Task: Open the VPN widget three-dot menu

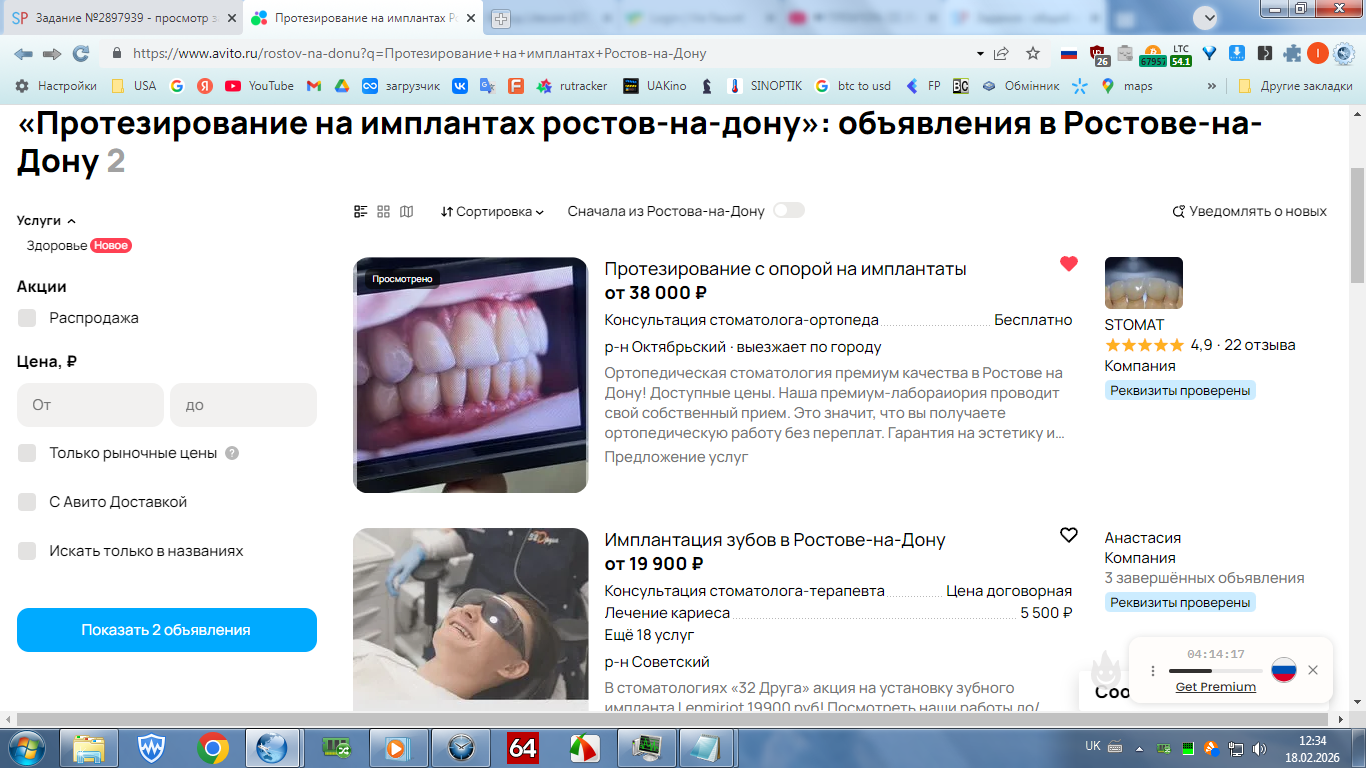Action: point(1153,671)
